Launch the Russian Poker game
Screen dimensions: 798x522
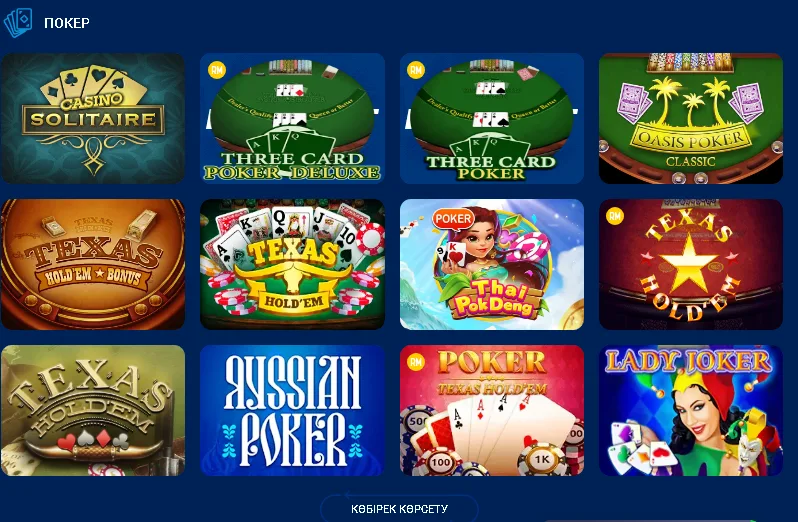click(292, 411)
